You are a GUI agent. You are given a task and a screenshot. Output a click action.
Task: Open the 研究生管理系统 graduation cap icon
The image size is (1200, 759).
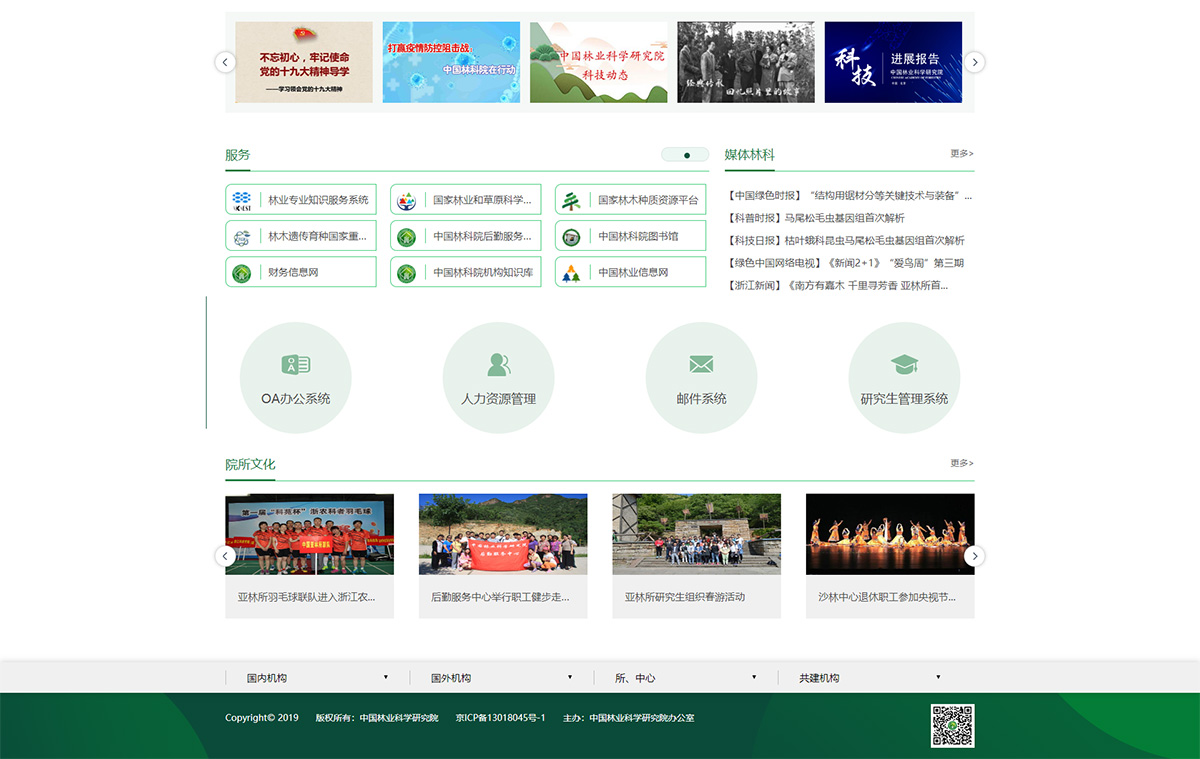coord(904,365)
